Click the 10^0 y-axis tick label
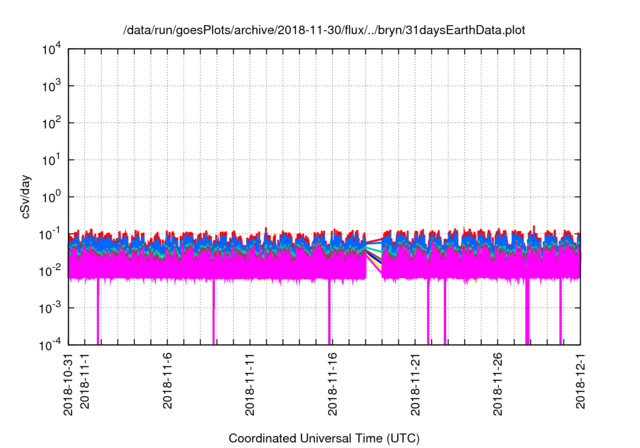Image resolution: width=640 pixels, height=448 pixels. (x=51, y=197)
